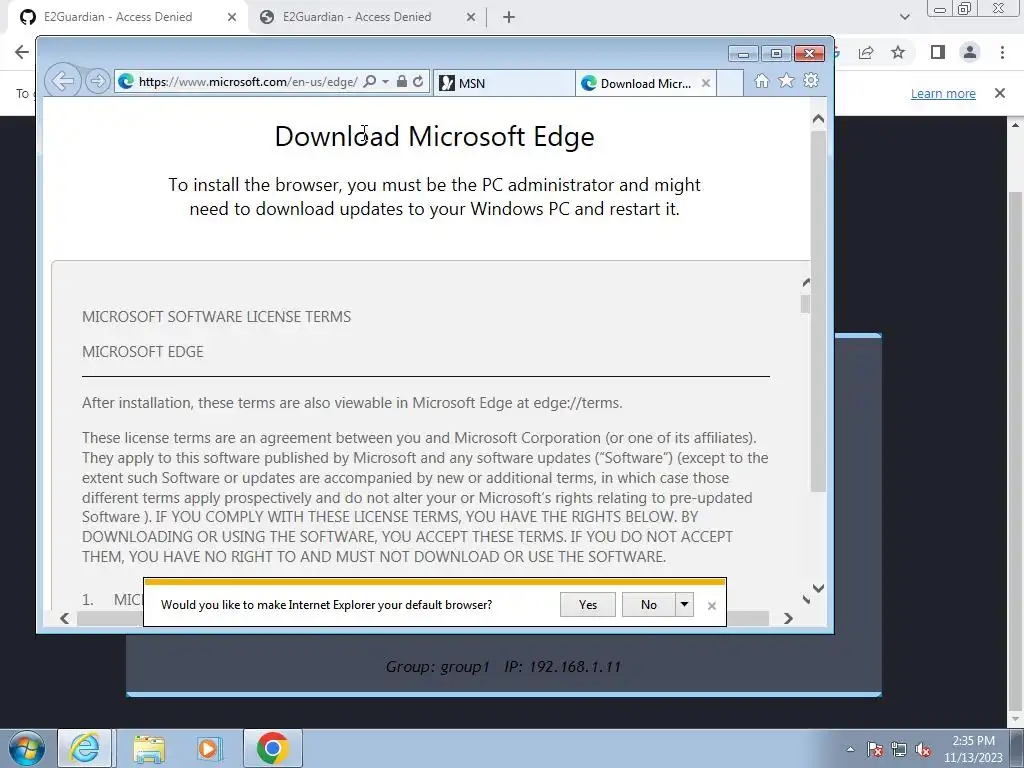This screenshot has height=768, width=1024.
Task: Open a new blank IE tab
Action: (730, 83)
